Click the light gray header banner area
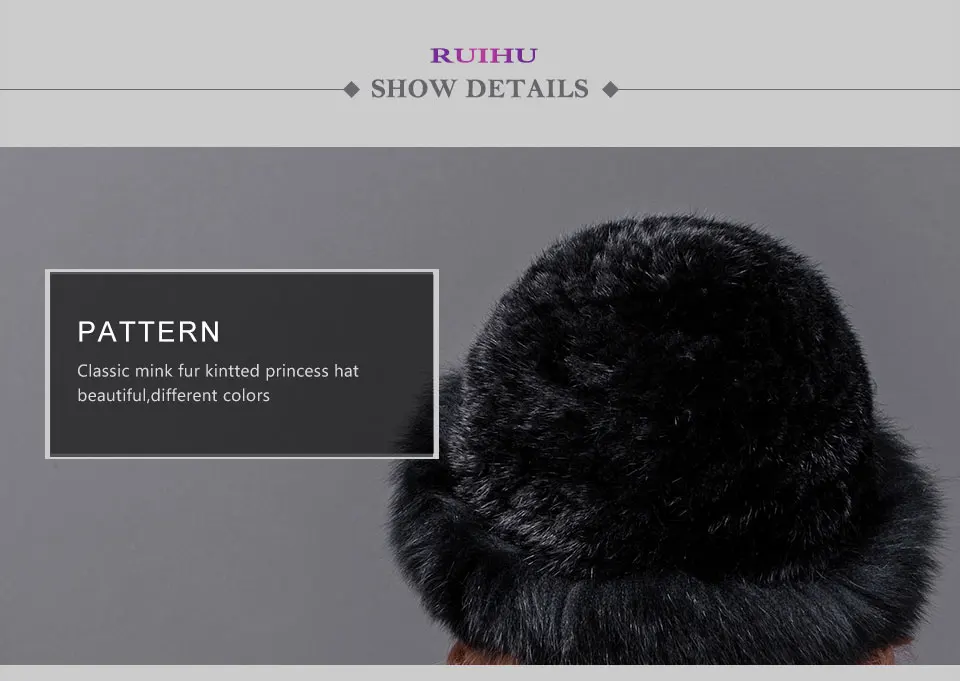960x681 pixels. pyautogui.click(x=480, y=73)
